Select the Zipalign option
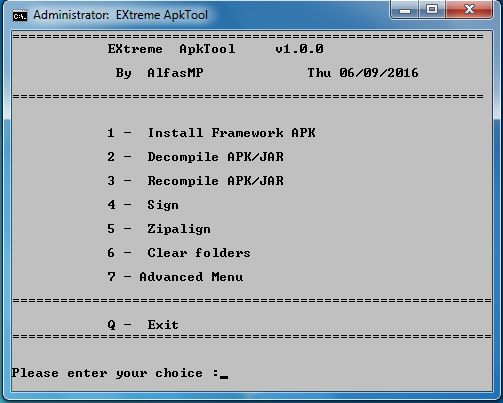 159,229
